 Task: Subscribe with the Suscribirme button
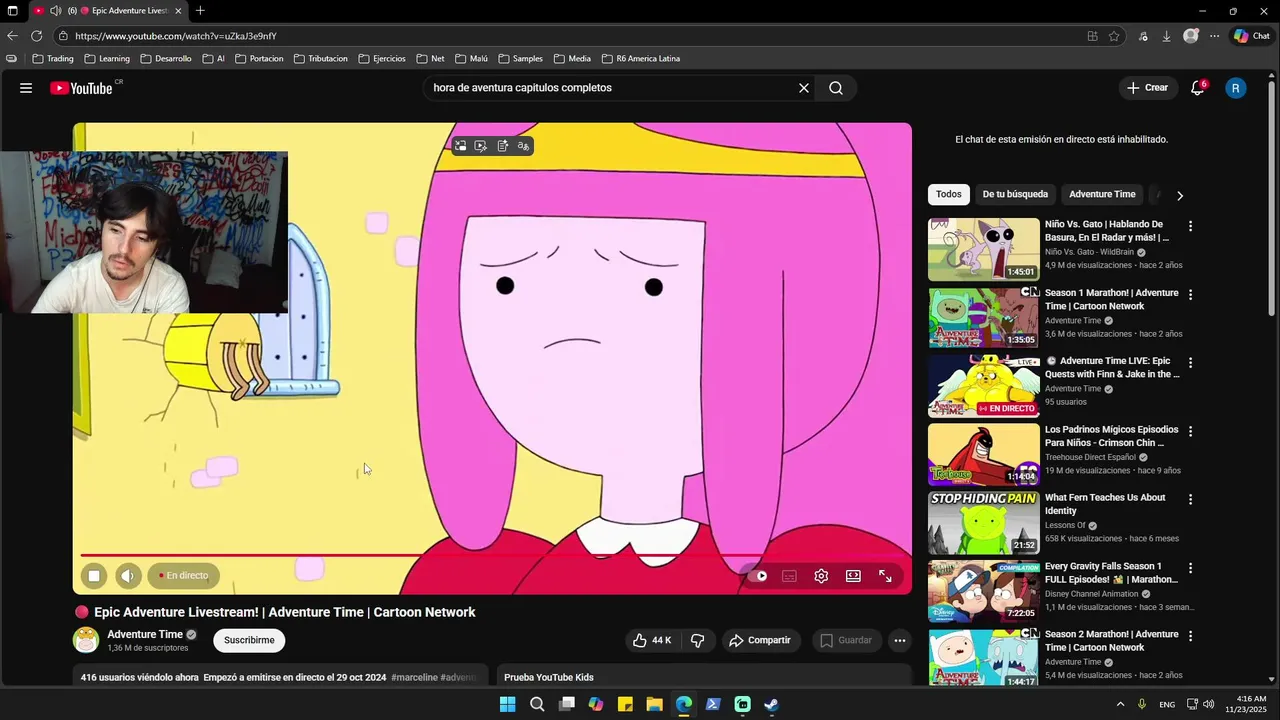tap(249, 640)
